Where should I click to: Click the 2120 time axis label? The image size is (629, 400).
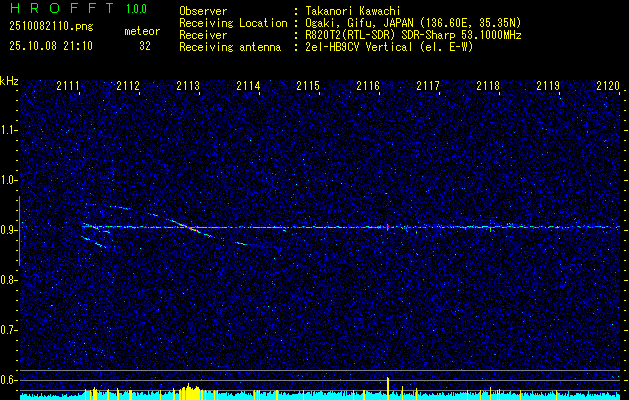(608, 85)
